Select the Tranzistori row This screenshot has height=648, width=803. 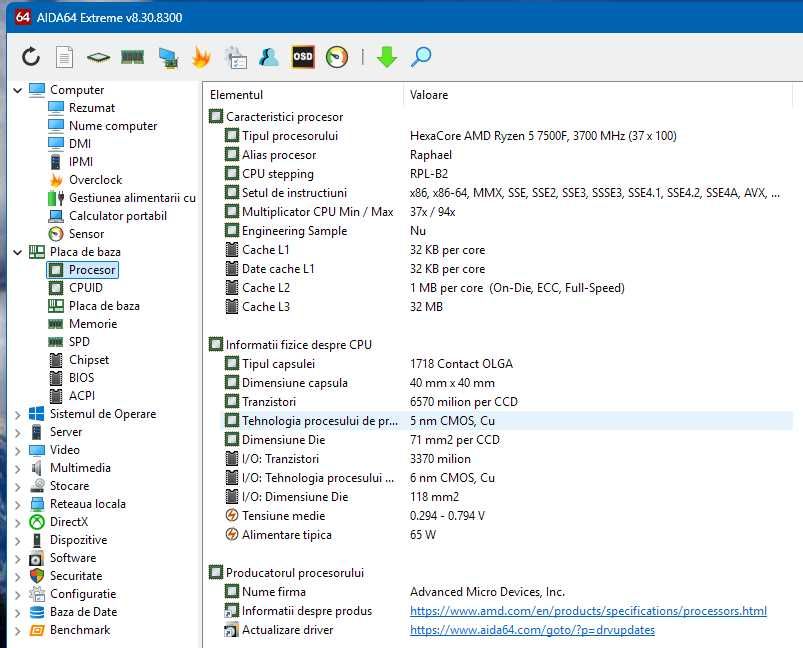coord(507,402)
